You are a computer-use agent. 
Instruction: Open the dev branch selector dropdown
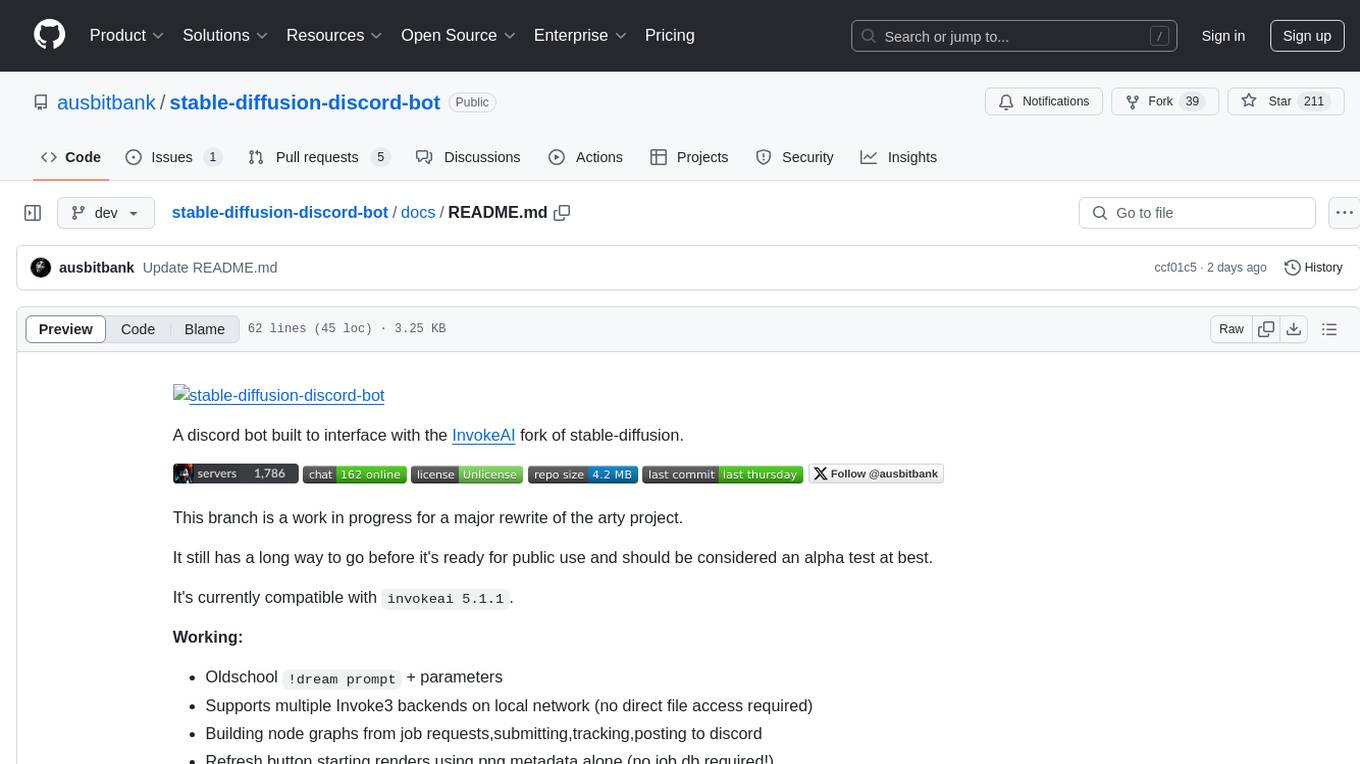(106, 213)
